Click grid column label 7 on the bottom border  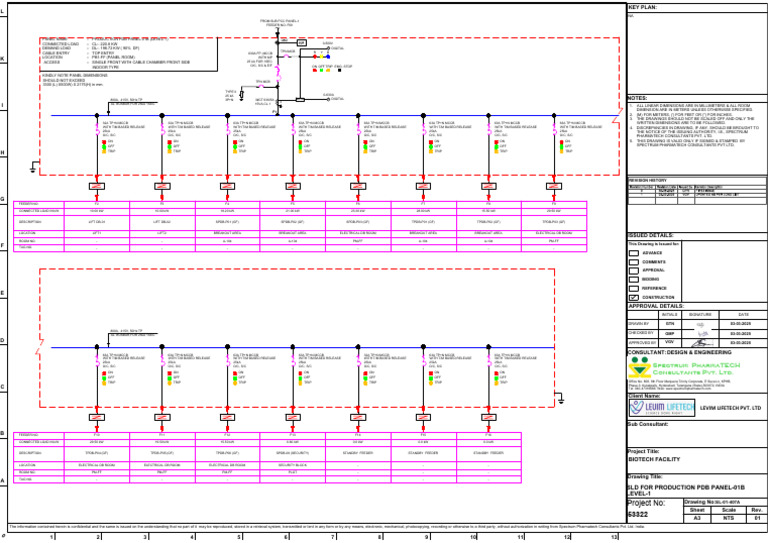(x=333, y=538)
